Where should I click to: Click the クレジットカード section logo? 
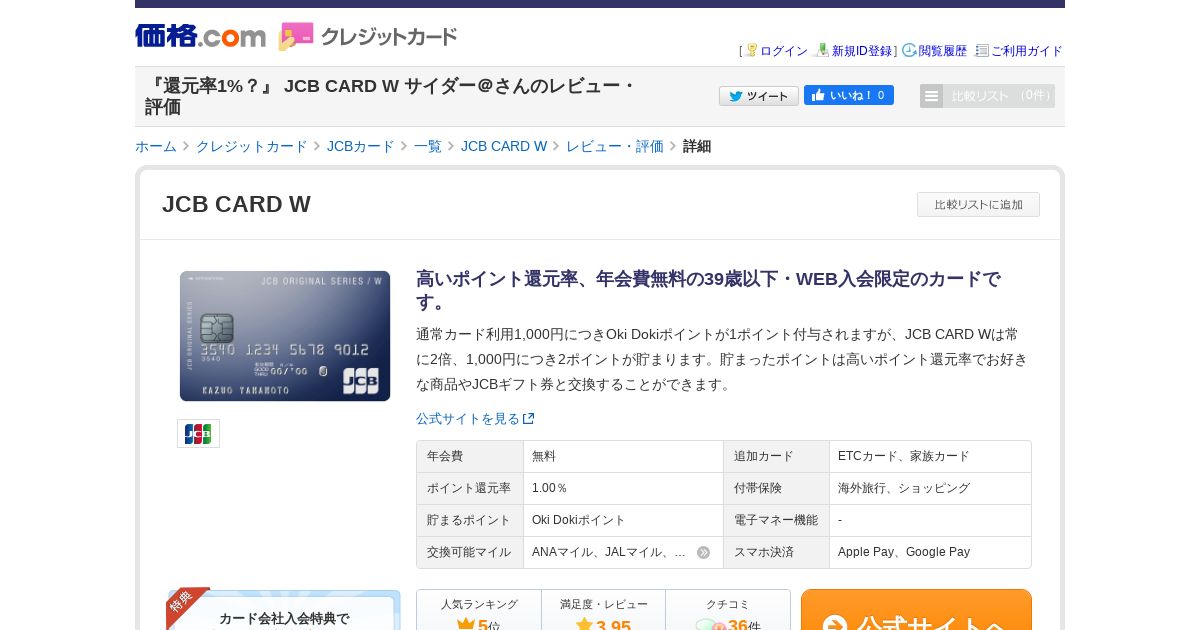tap(368, 36)
